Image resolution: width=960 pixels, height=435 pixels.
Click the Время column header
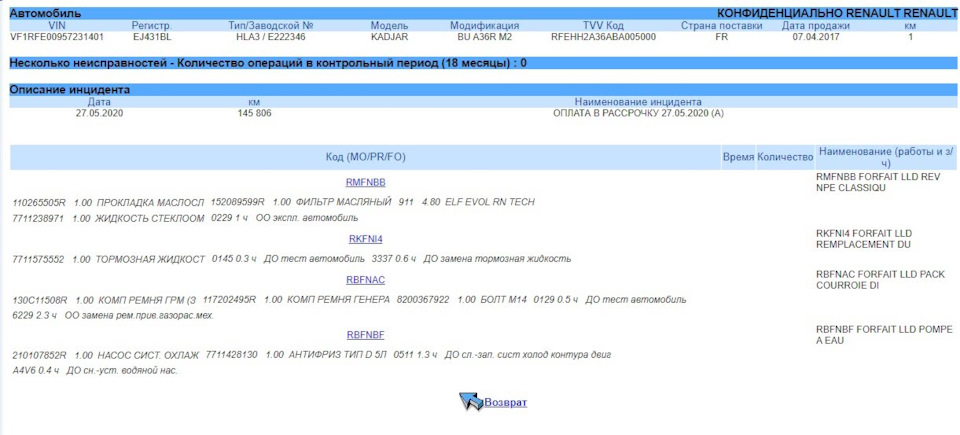pyautogui.click(x=738, y=157)
